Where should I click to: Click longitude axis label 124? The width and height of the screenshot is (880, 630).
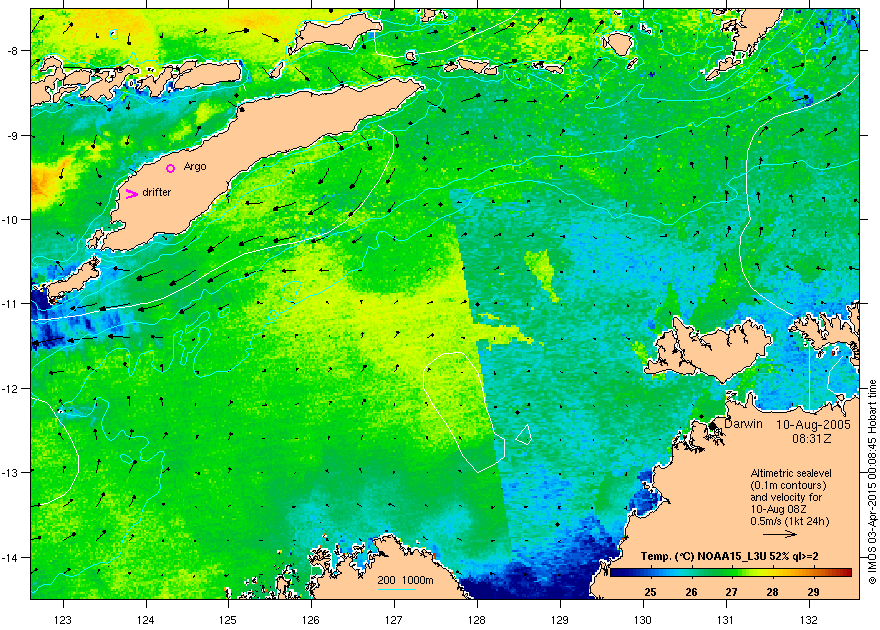click(x=146, y=620)
